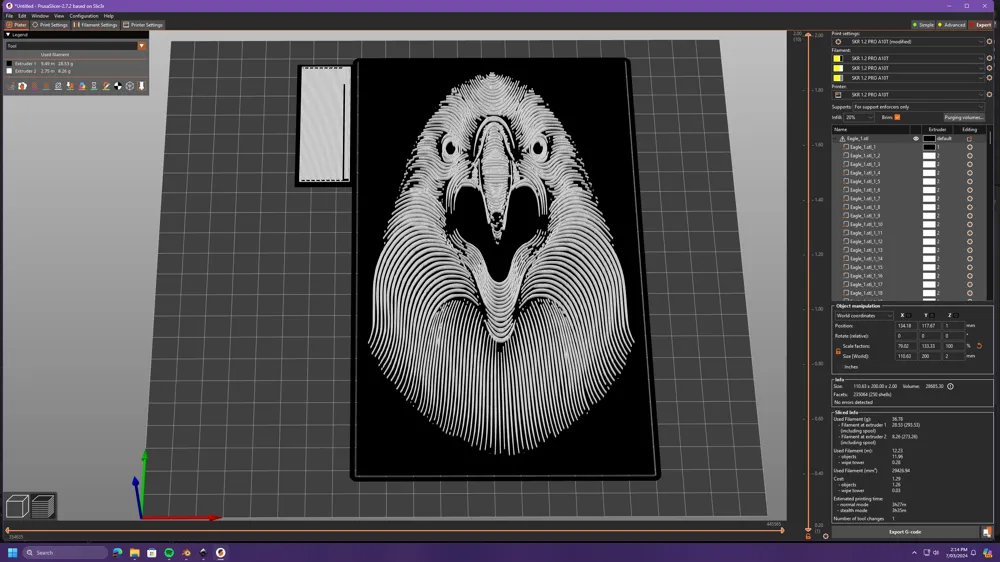The height and width of the screenshot is (562, 1000).
Task: Toggle Wipe moves icon in legend toolbar
Action: tap(22, 86)
